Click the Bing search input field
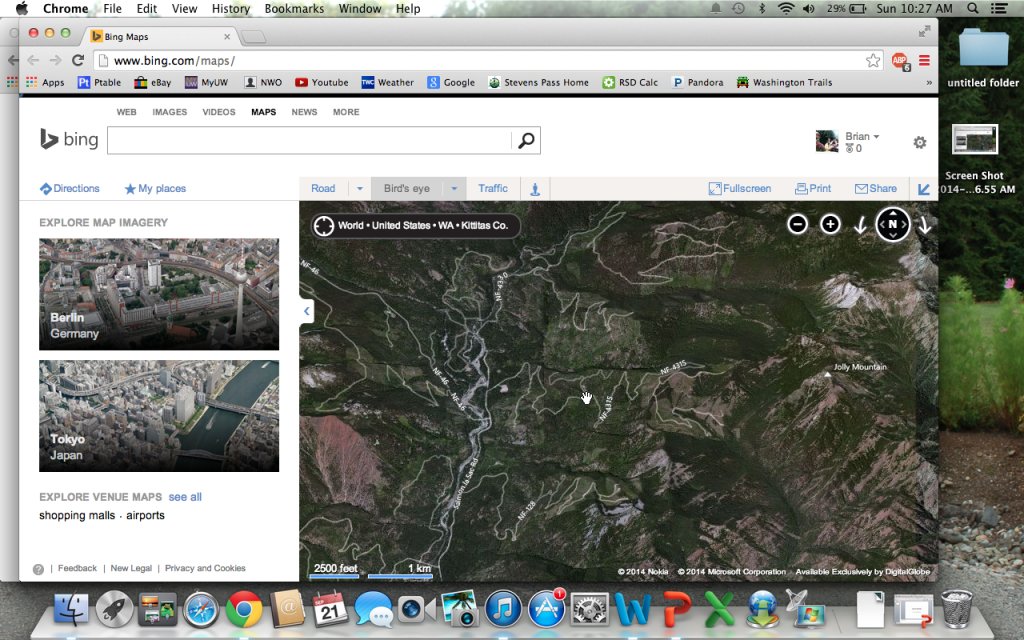Image resolution: width=1024 pixels, height=640 pixels. coord(310,140)
